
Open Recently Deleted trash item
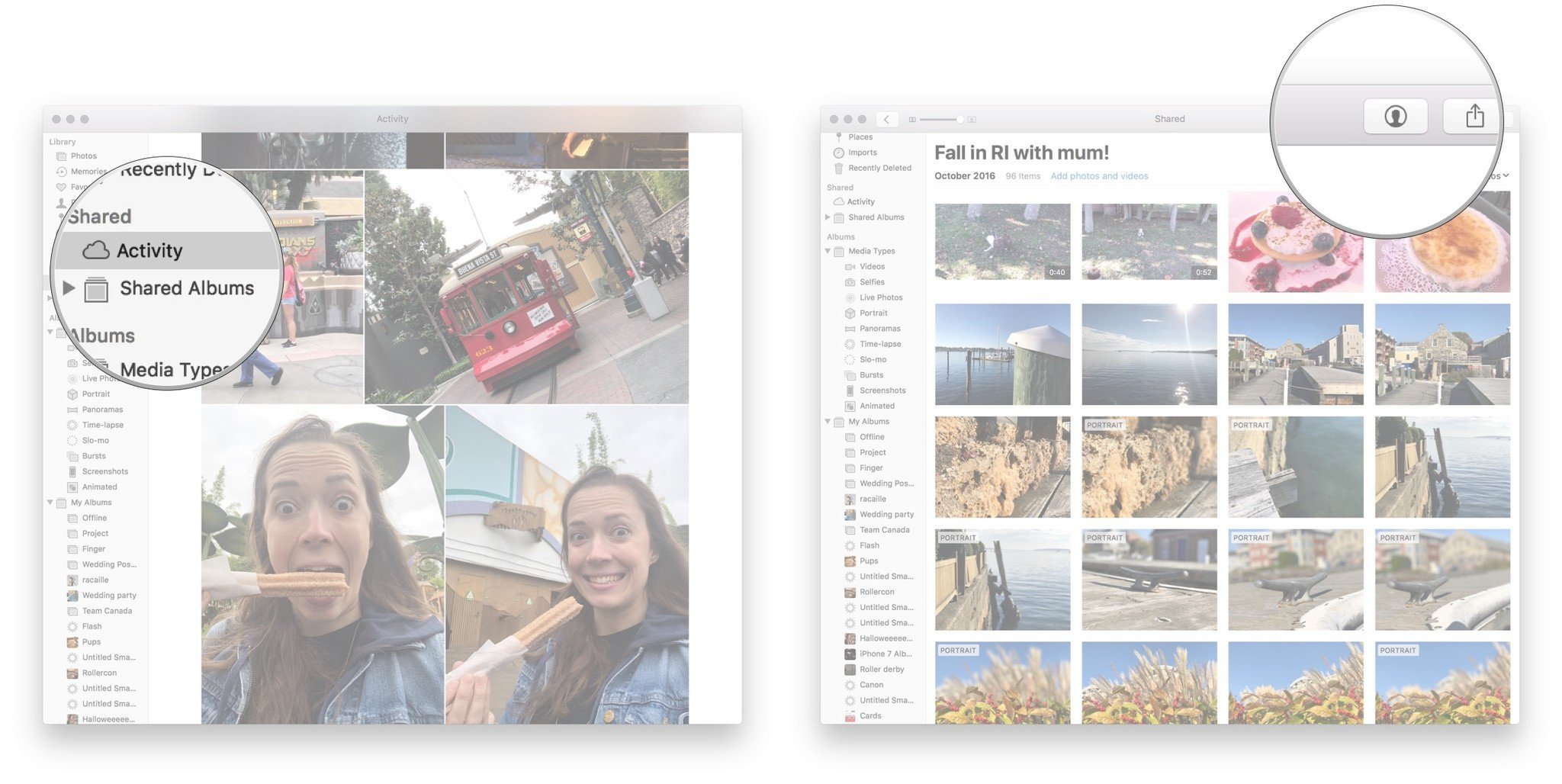tap(879, 168)
